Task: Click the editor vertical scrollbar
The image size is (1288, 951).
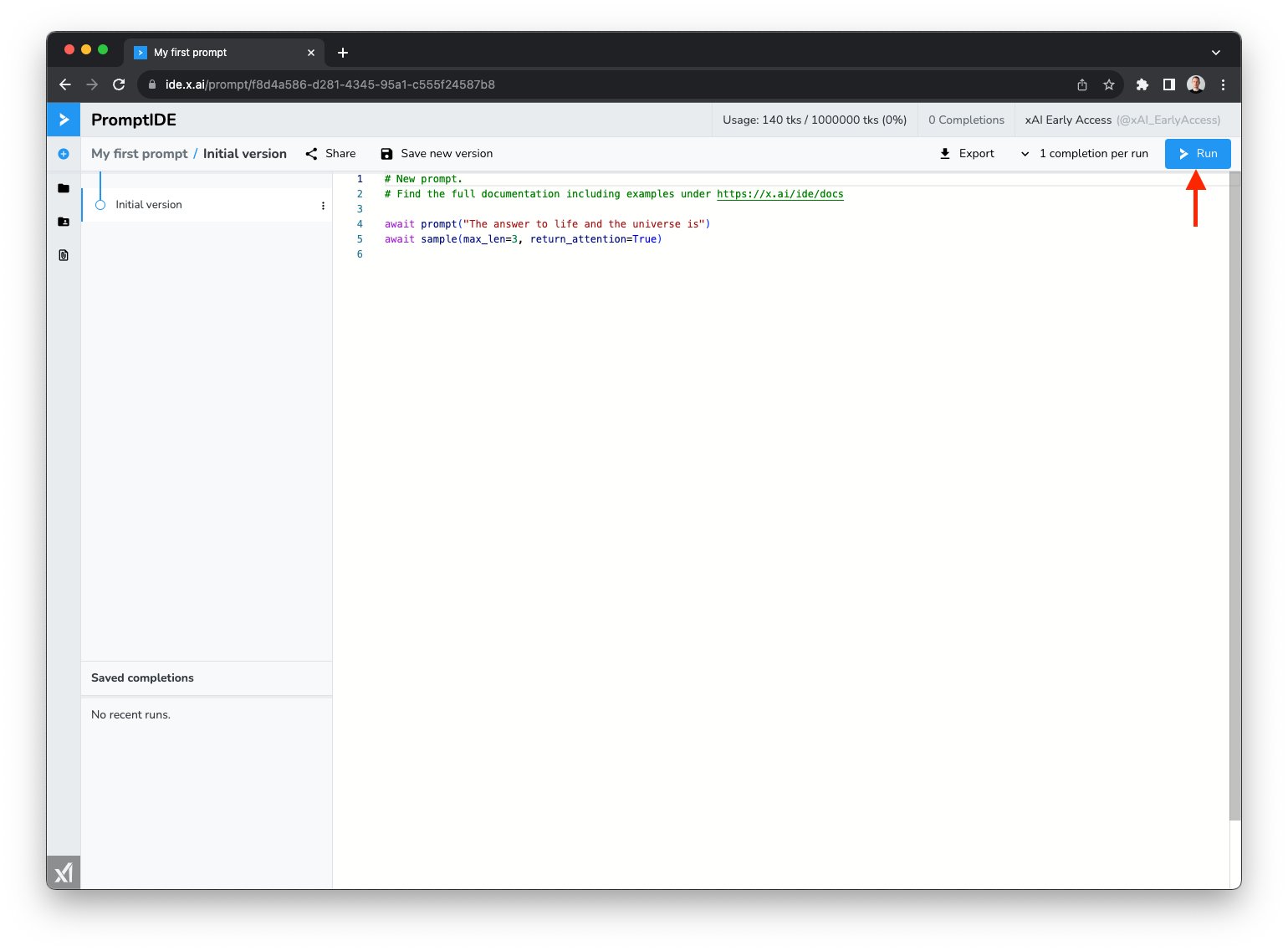Action: 1235,495
